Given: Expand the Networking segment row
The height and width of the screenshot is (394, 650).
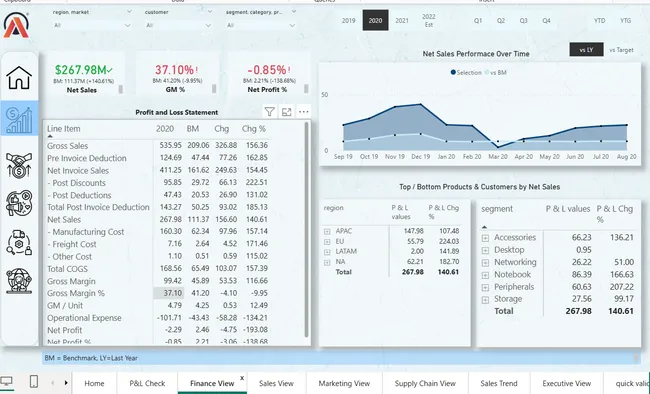Looking at the screenshot, I should coord(485,263).
